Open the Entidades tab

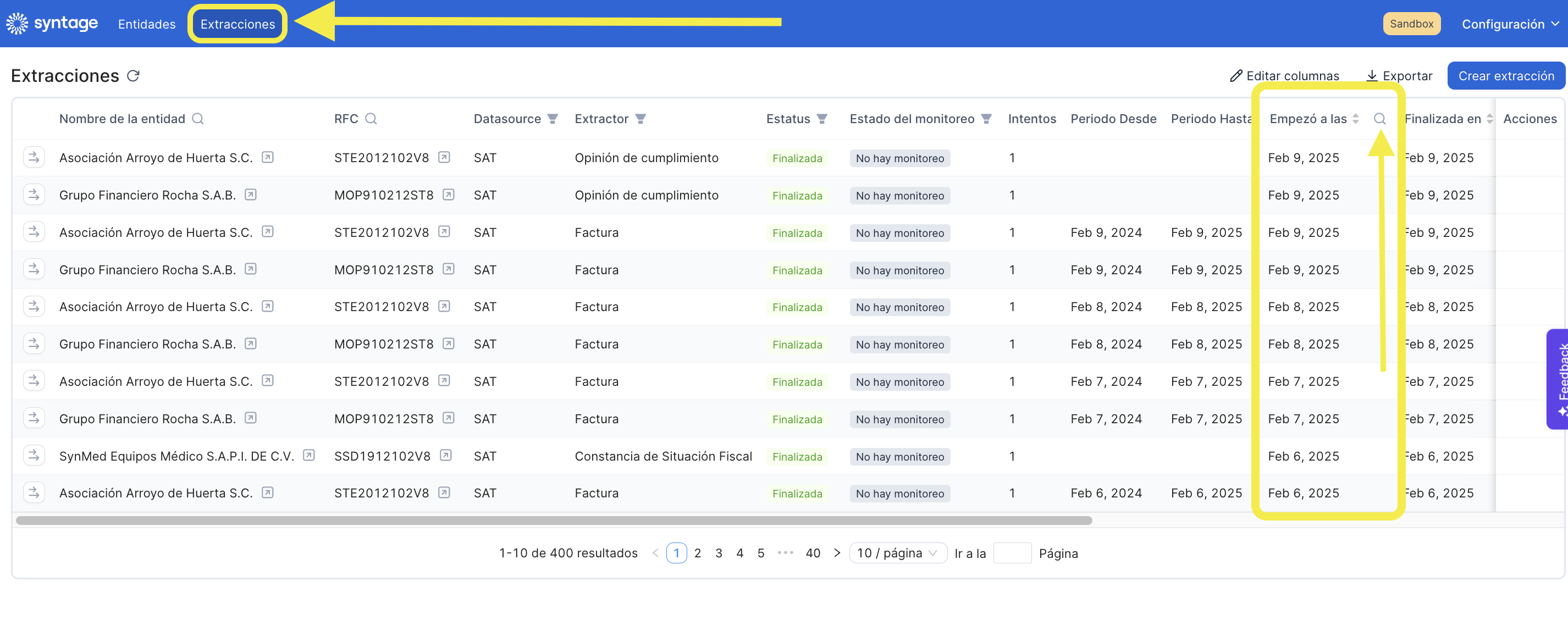(x=147, y=24)
